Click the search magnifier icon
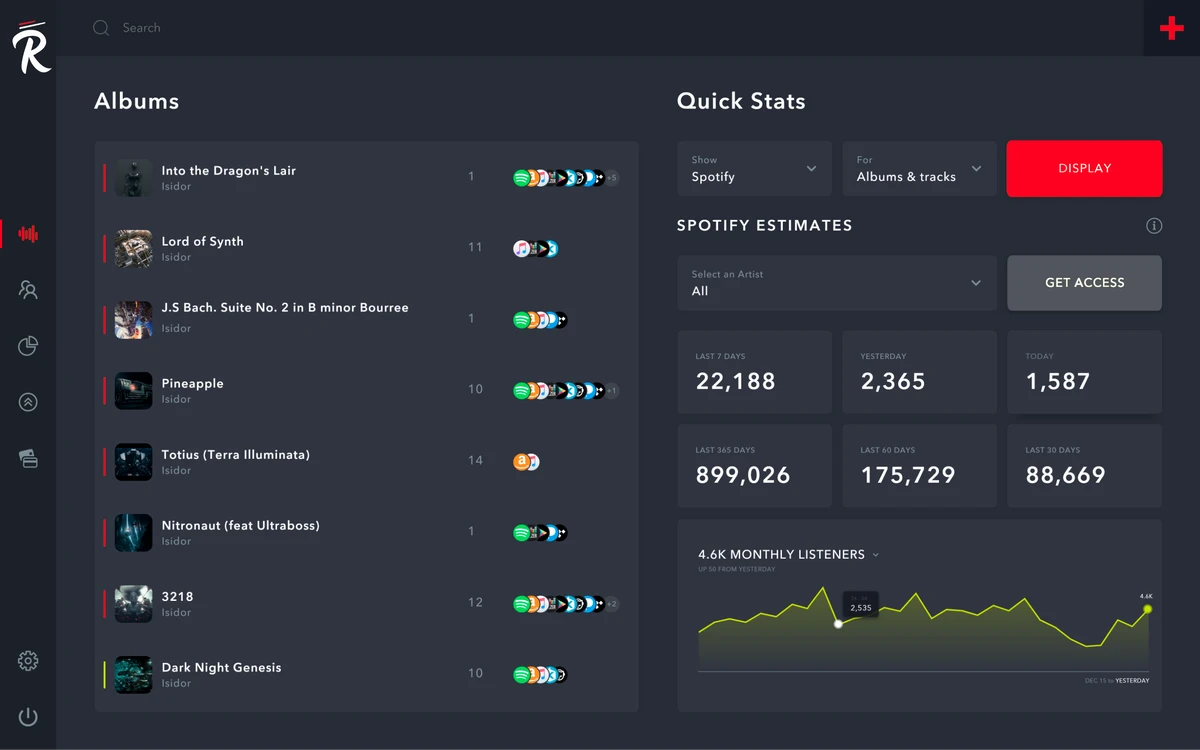 point(101,28)
